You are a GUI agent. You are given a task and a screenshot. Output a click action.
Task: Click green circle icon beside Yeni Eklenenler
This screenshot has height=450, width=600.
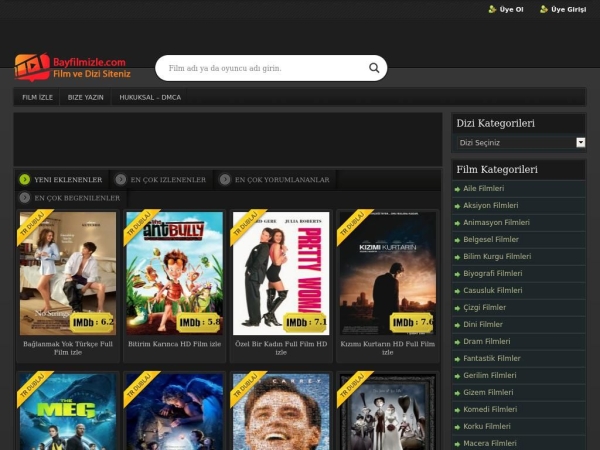(24, 179)
